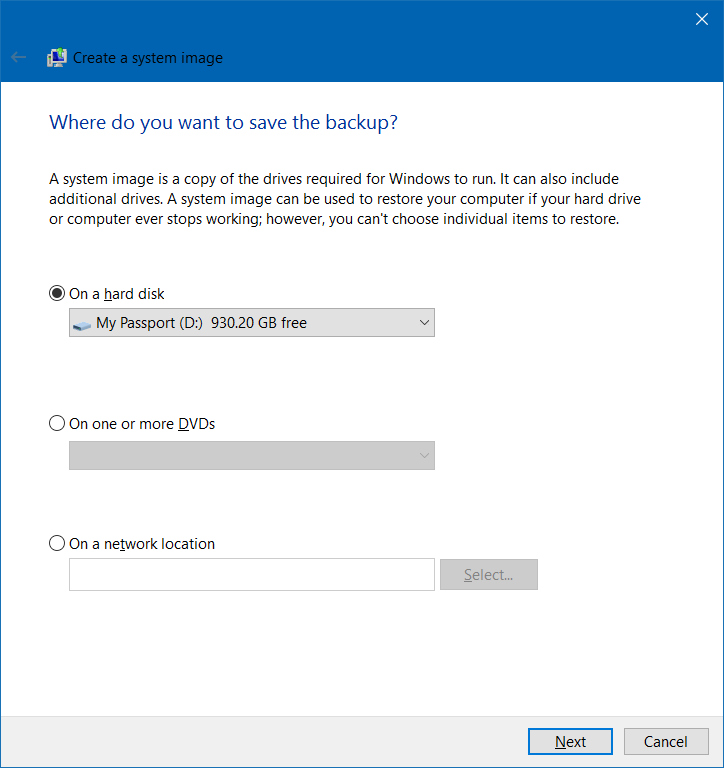Click the Create a system image wizard icon

pyautogui.click(x=57, y=58)
